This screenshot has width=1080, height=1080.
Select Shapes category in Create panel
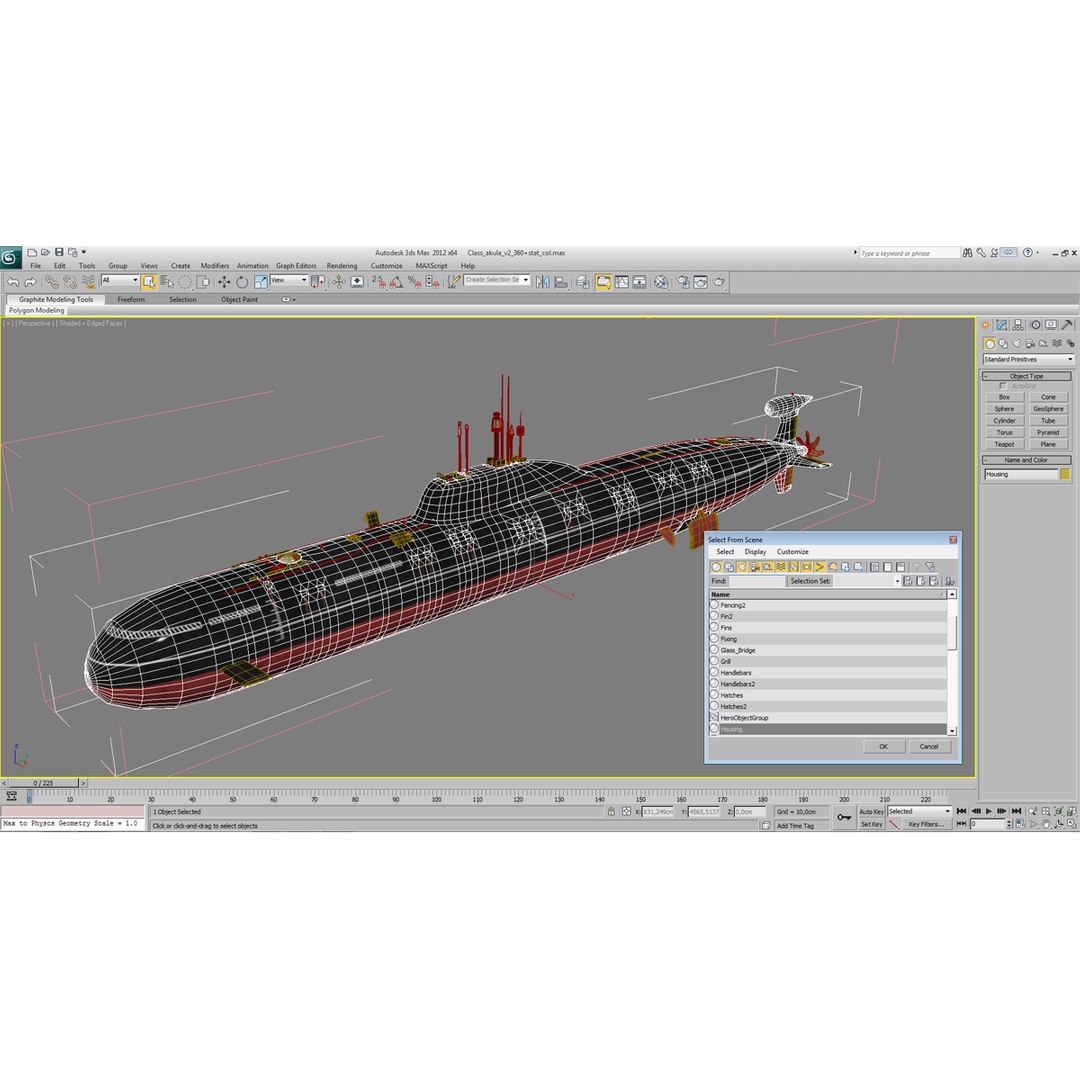click(x=1003, y=343)
